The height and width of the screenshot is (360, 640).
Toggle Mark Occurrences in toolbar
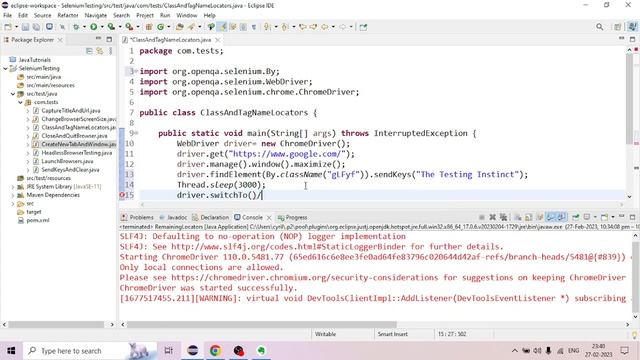point(222,27)
